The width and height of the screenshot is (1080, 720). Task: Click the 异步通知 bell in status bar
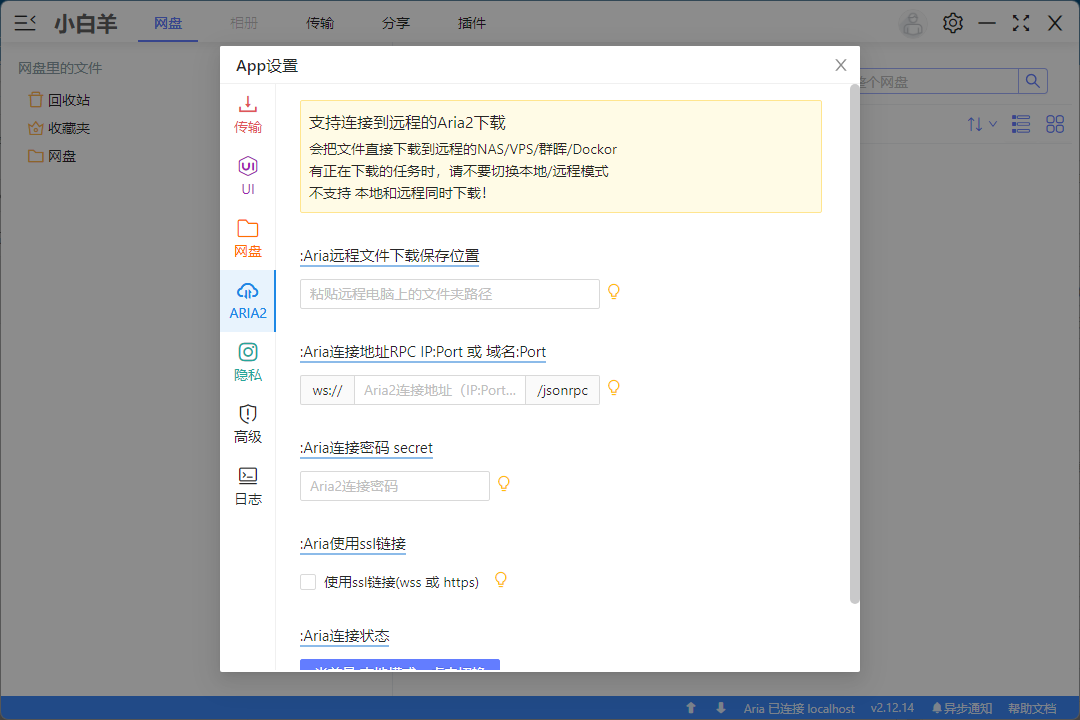click(x=960, y=708)
